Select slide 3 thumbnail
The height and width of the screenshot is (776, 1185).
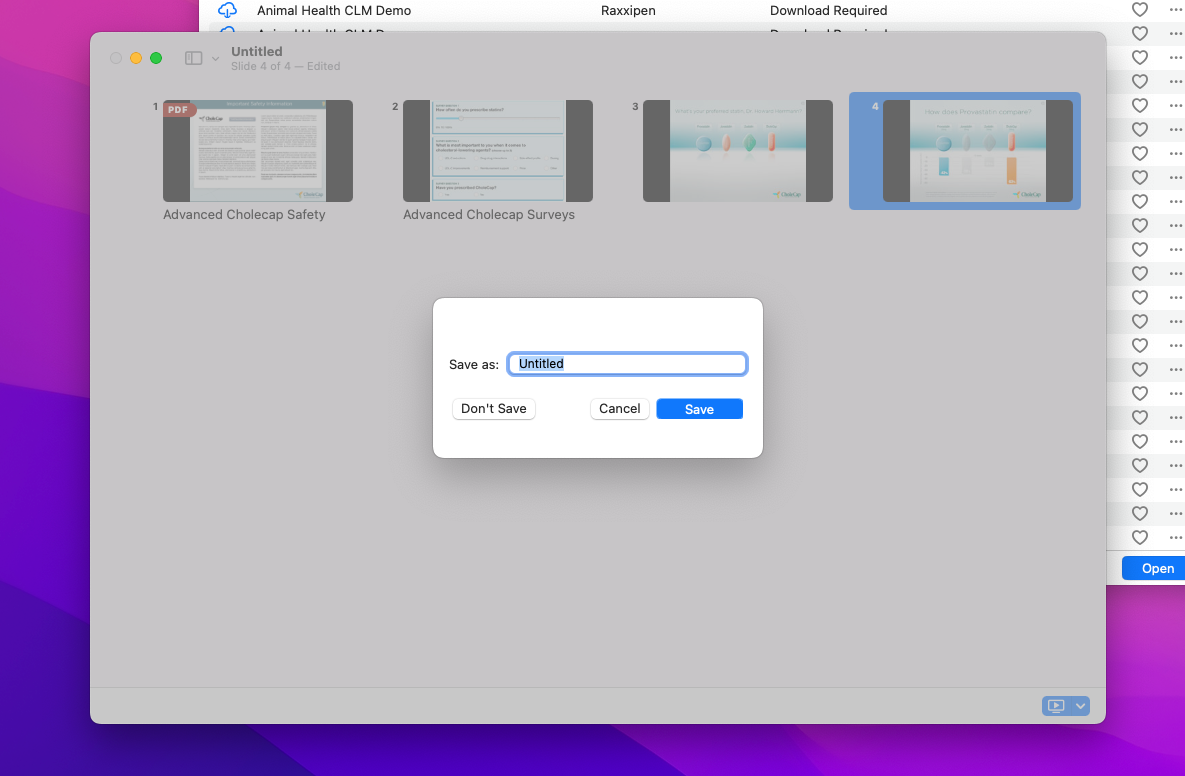(x=738, y=151)
